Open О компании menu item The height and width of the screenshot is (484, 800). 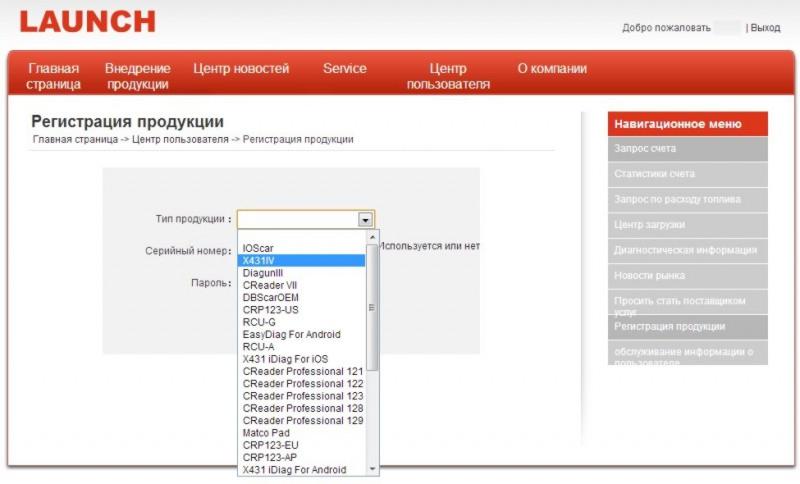pos(552,68)
